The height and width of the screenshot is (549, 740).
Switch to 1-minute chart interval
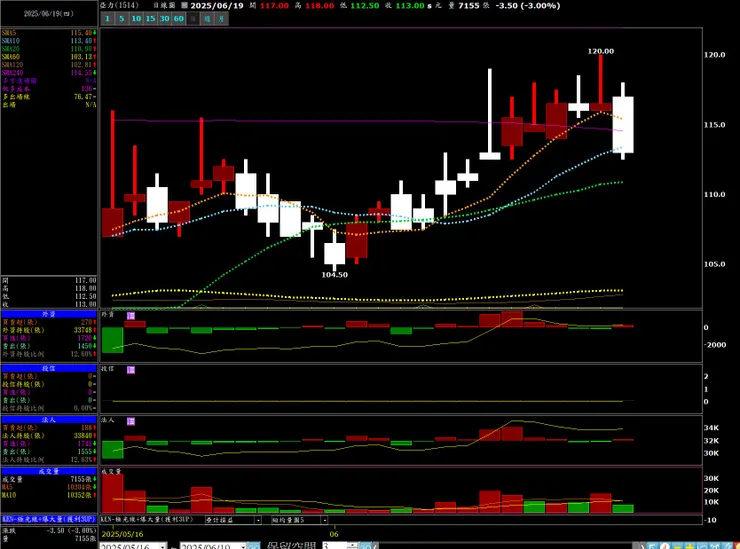[108, 19]
